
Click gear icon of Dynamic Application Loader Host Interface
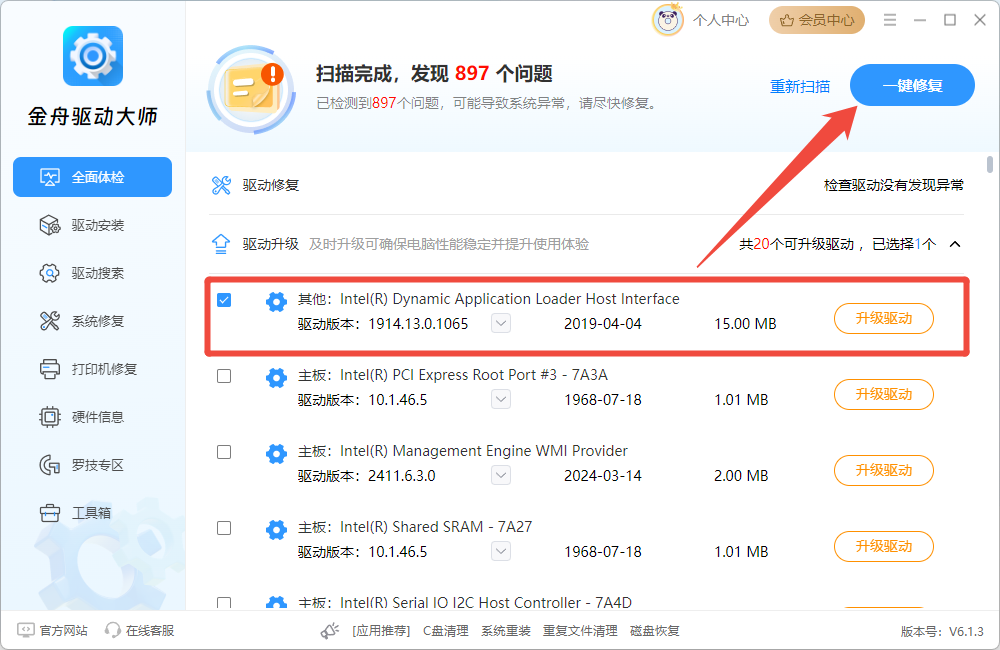coord(276,301)
